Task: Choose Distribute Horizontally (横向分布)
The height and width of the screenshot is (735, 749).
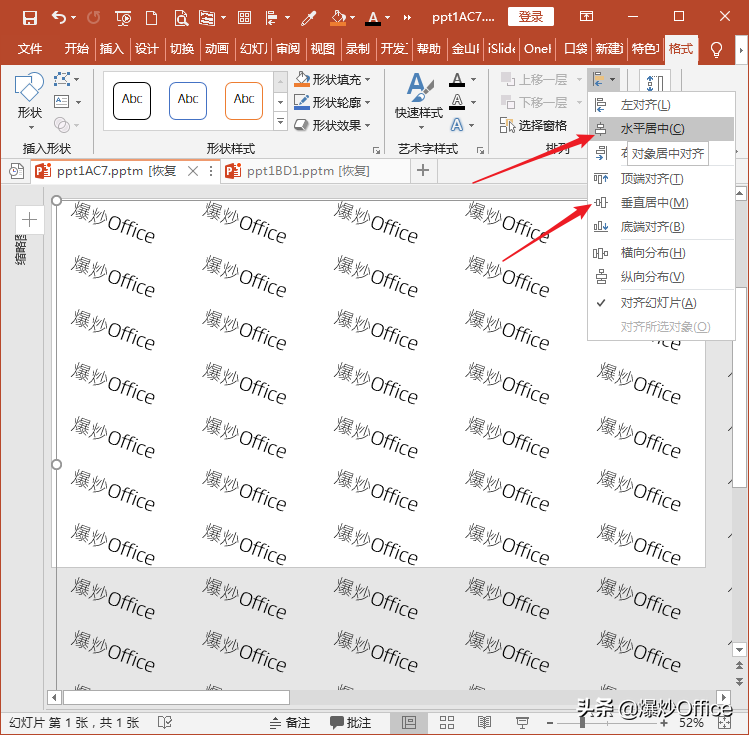Action: (x=661, y=253)
